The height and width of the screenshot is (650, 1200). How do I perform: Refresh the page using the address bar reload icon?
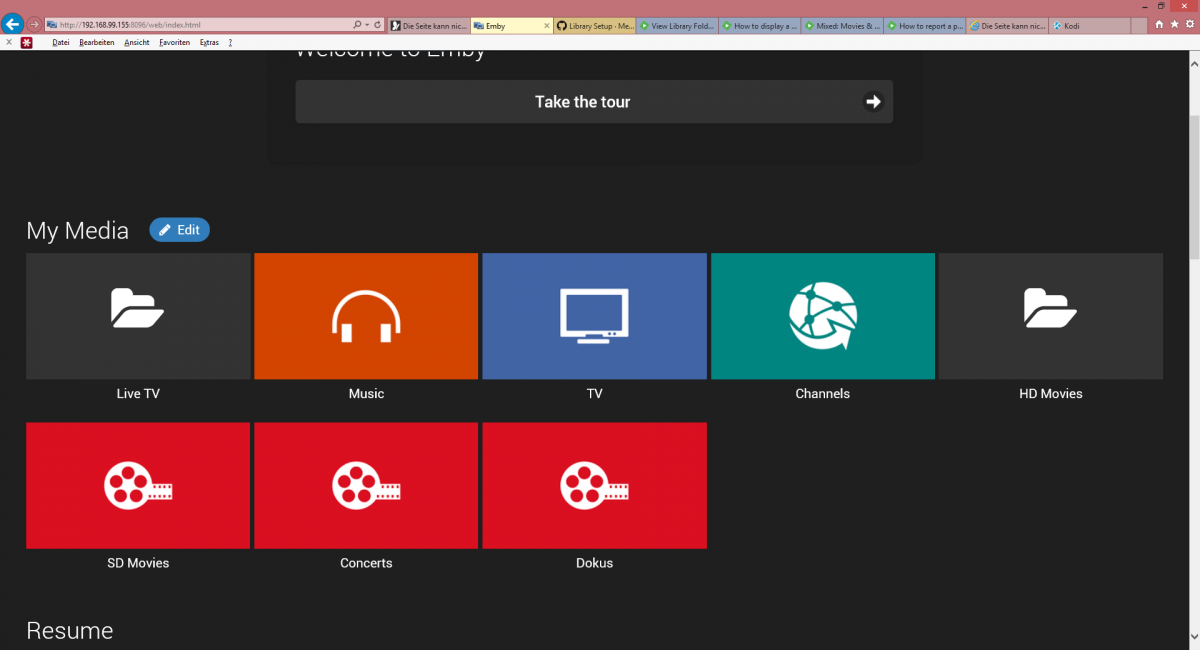(378, 24)
